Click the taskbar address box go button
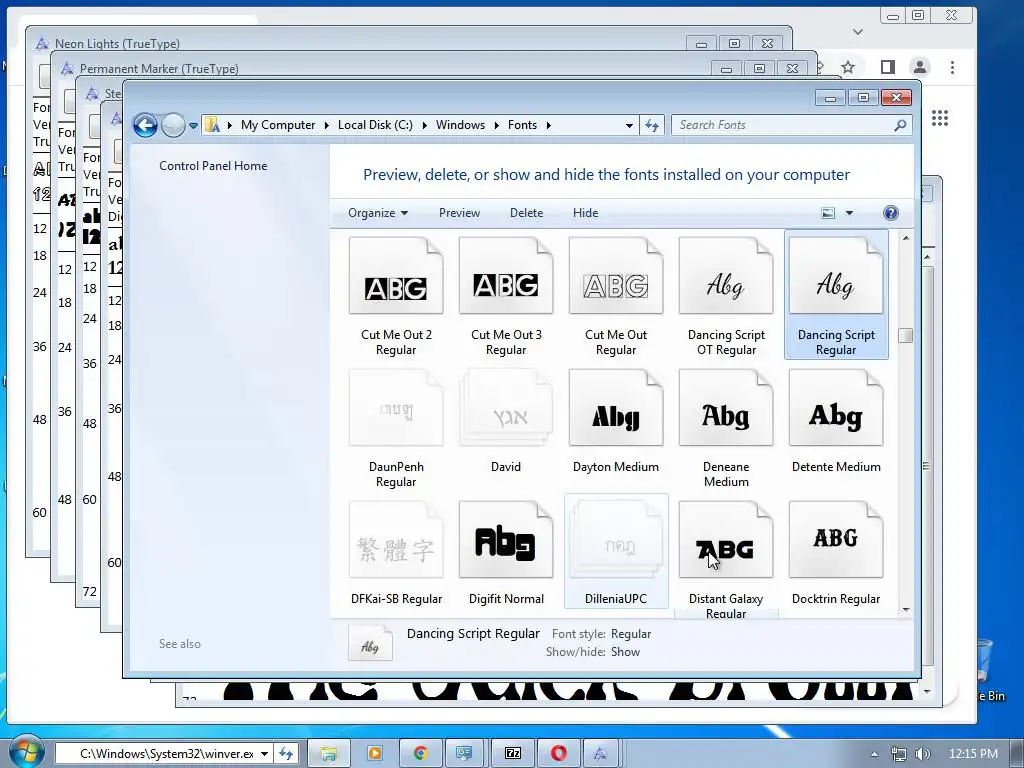Viewport: 1024px width, 768px height. click(286, 754)
